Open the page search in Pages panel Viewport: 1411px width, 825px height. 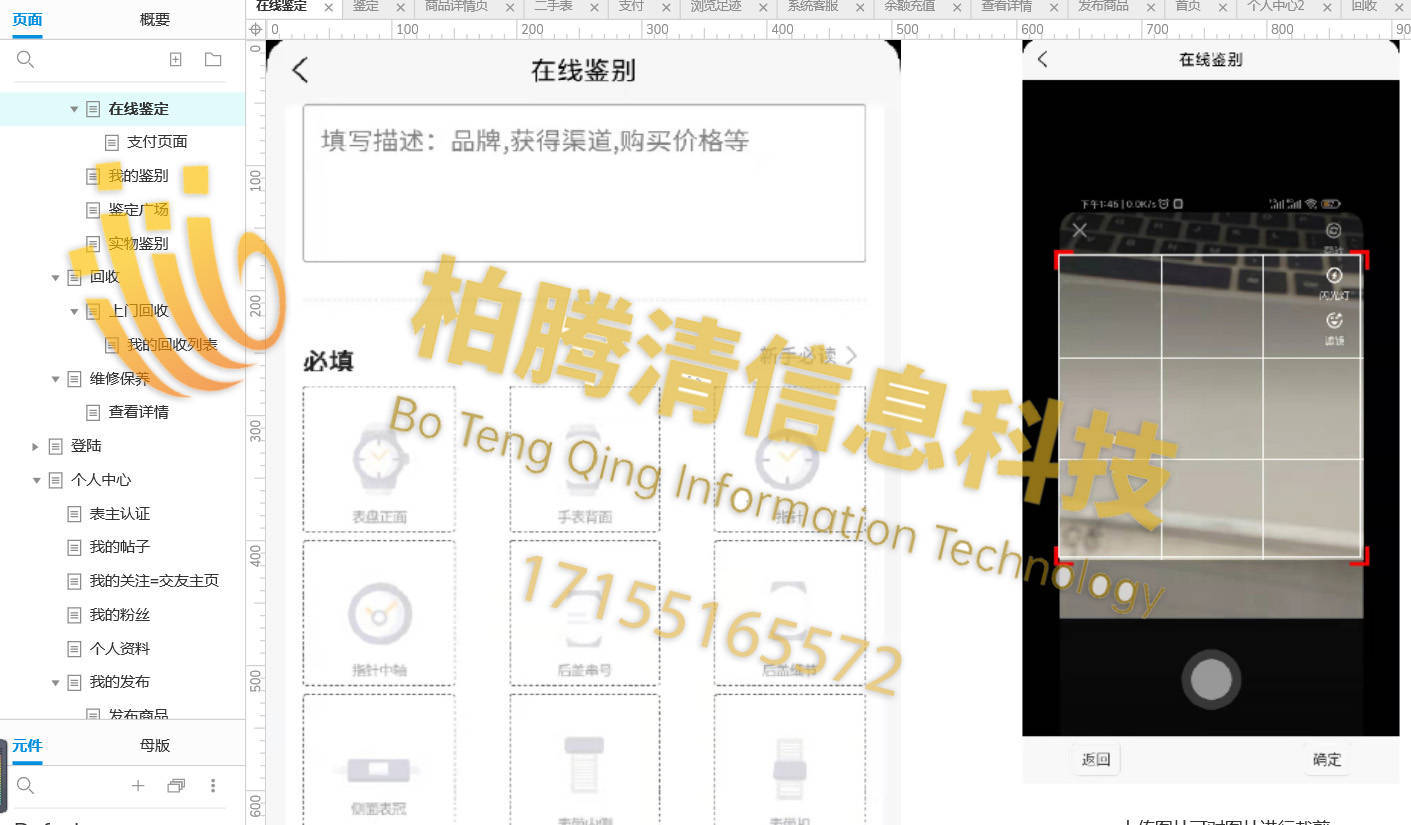point(26,60)
